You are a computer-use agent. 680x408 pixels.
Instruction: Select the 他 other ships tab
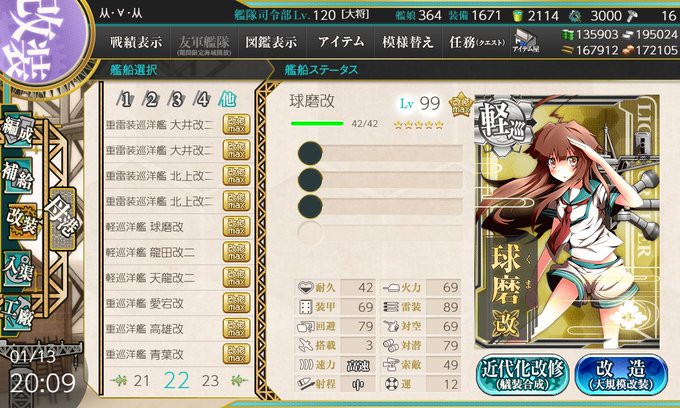227,100
